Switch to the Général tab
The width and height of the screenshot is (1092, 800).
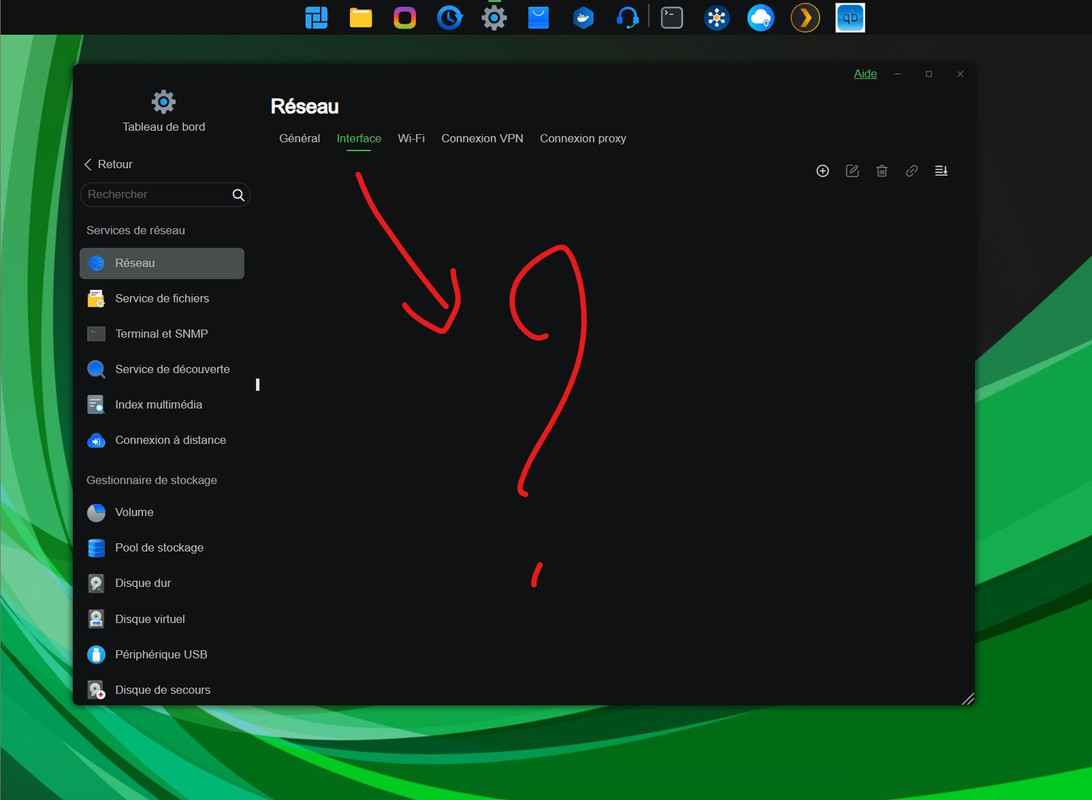(299, 139)
